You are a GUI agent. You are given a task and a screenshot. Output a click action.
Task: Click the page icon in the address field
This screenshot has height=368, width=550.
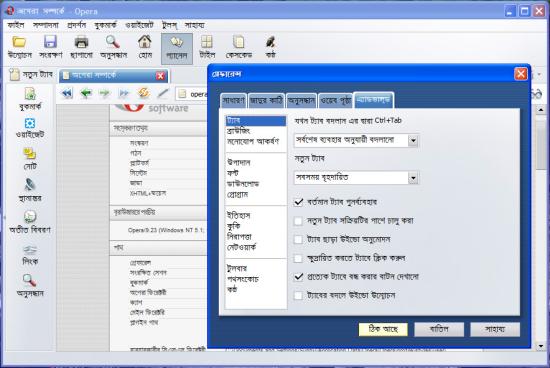click(x=182, y=94)
